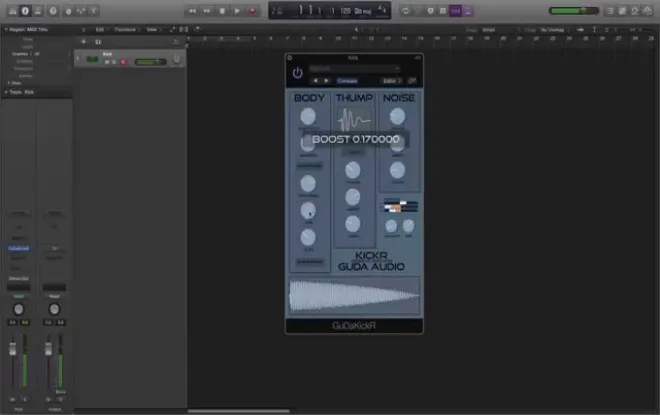
Task: Click the waveform zoom icon
Action: tap(580, 30)
